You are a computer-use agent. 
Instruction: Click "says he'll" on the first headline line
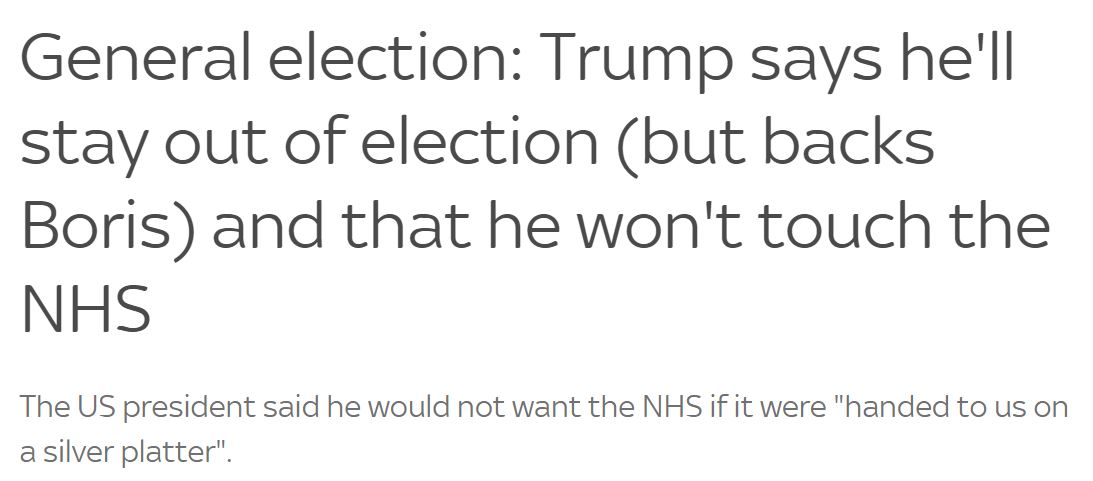[880, 61]
